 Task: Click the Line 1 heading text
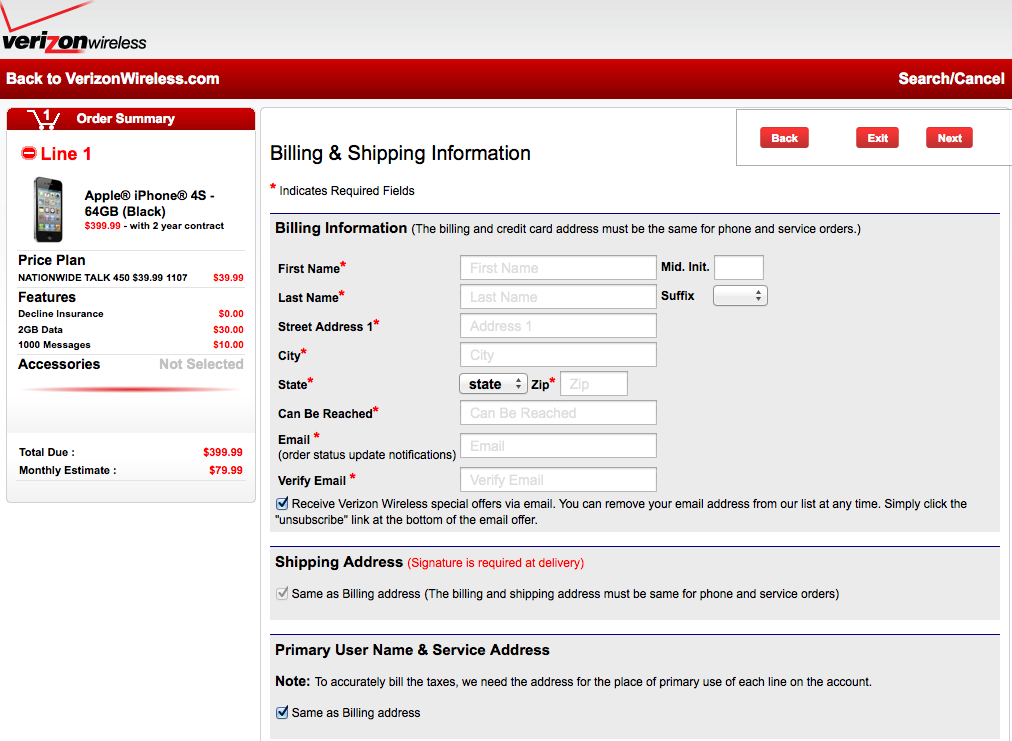click(66, 154)
